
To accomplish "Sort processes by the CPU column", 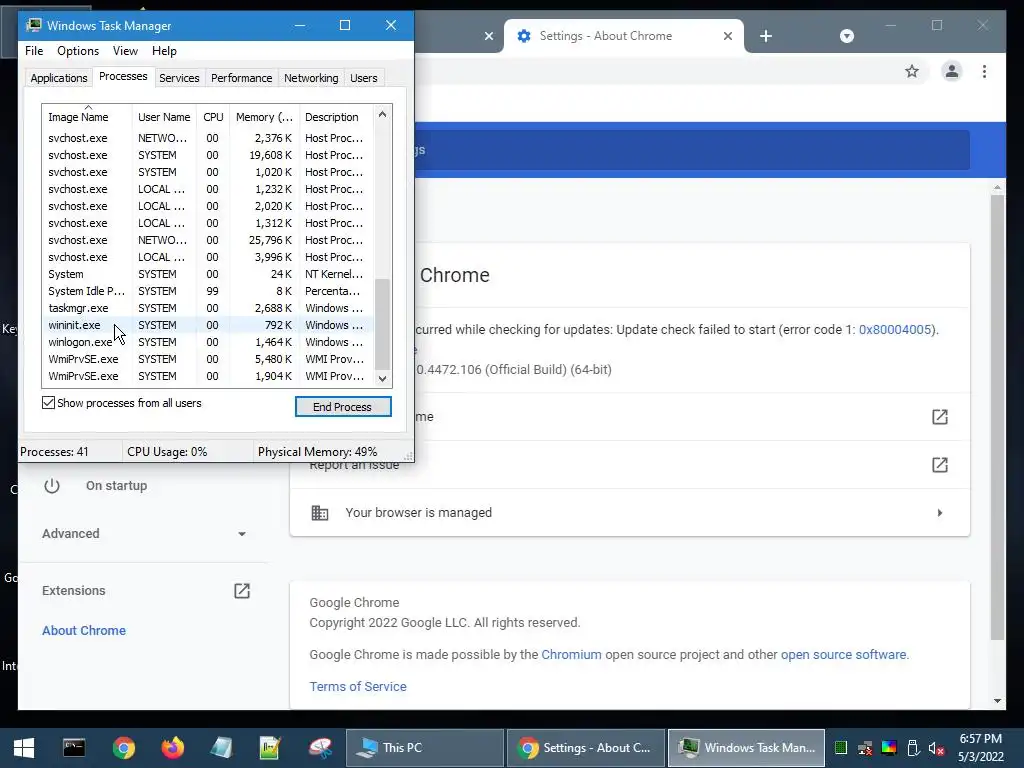I will point(213,117).
